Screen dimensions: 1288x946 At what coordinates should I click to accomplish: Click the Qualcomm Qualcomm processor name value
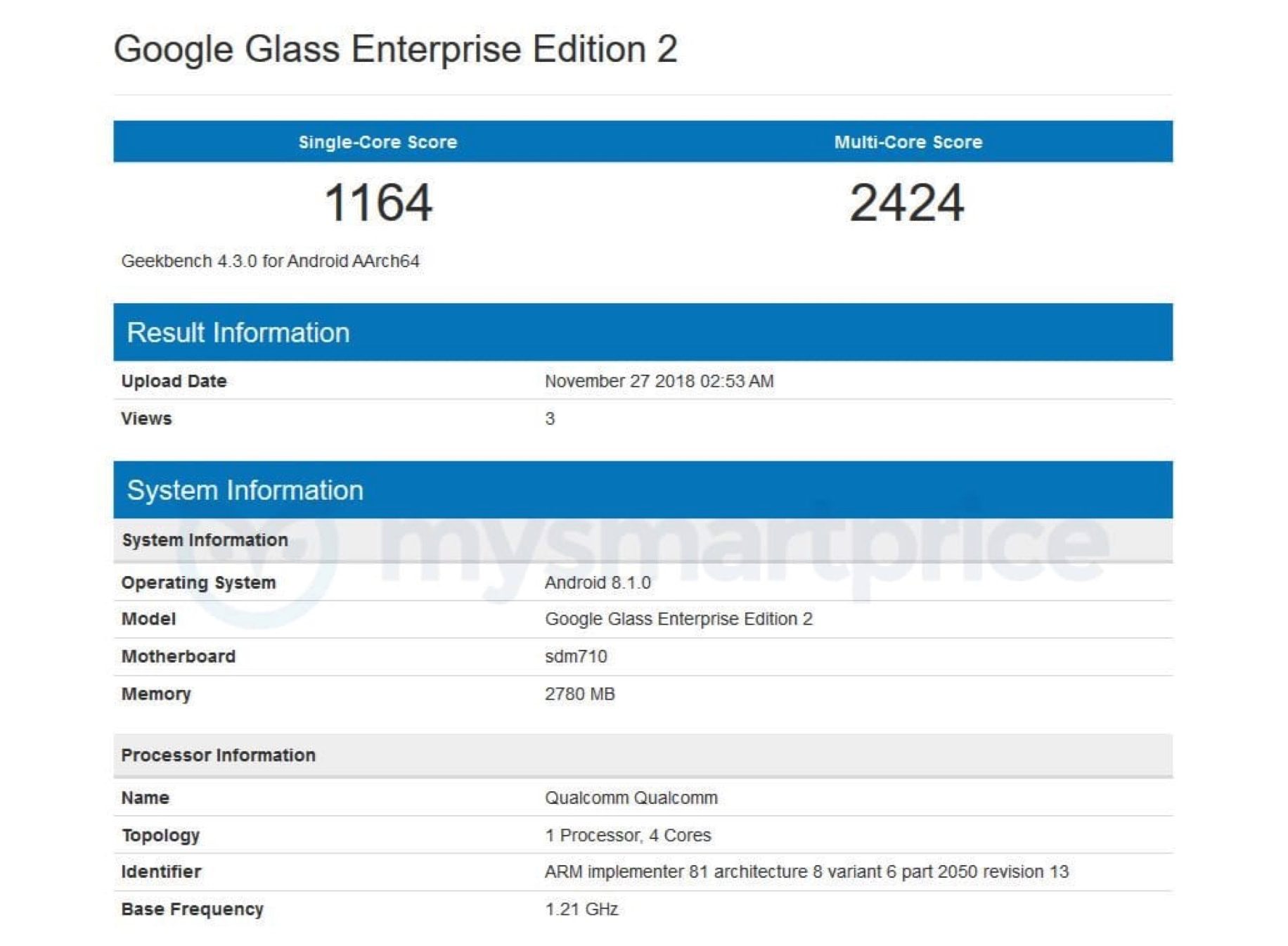(x=631, y=798)
